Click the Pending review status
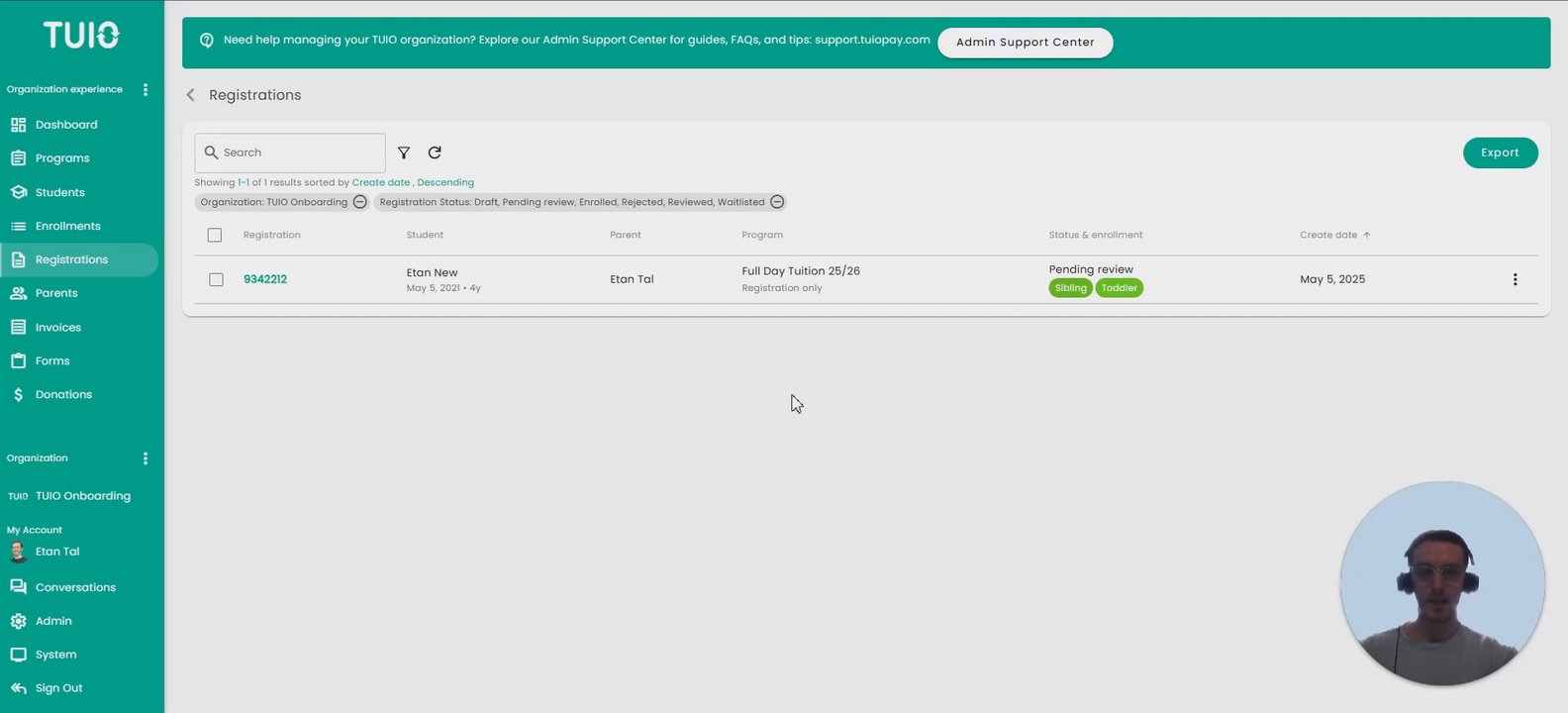This screenshot has width=1568, height=713. [x=1091, y=269]
